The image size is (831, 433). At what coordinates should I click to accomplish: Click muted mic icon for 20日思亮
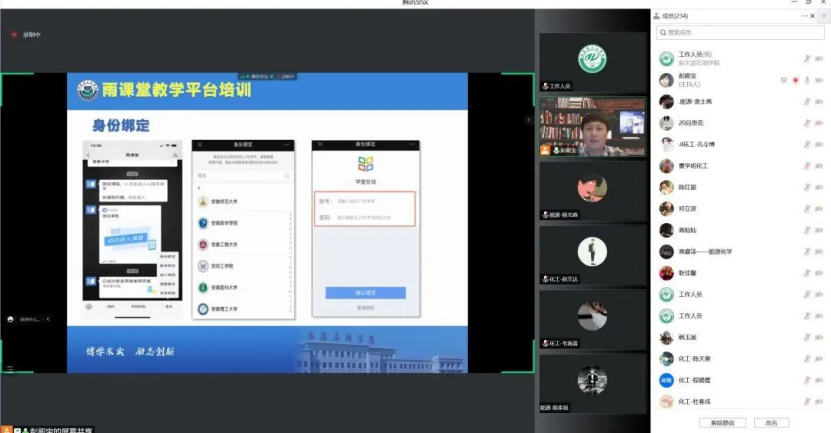(x=807, y=123)
